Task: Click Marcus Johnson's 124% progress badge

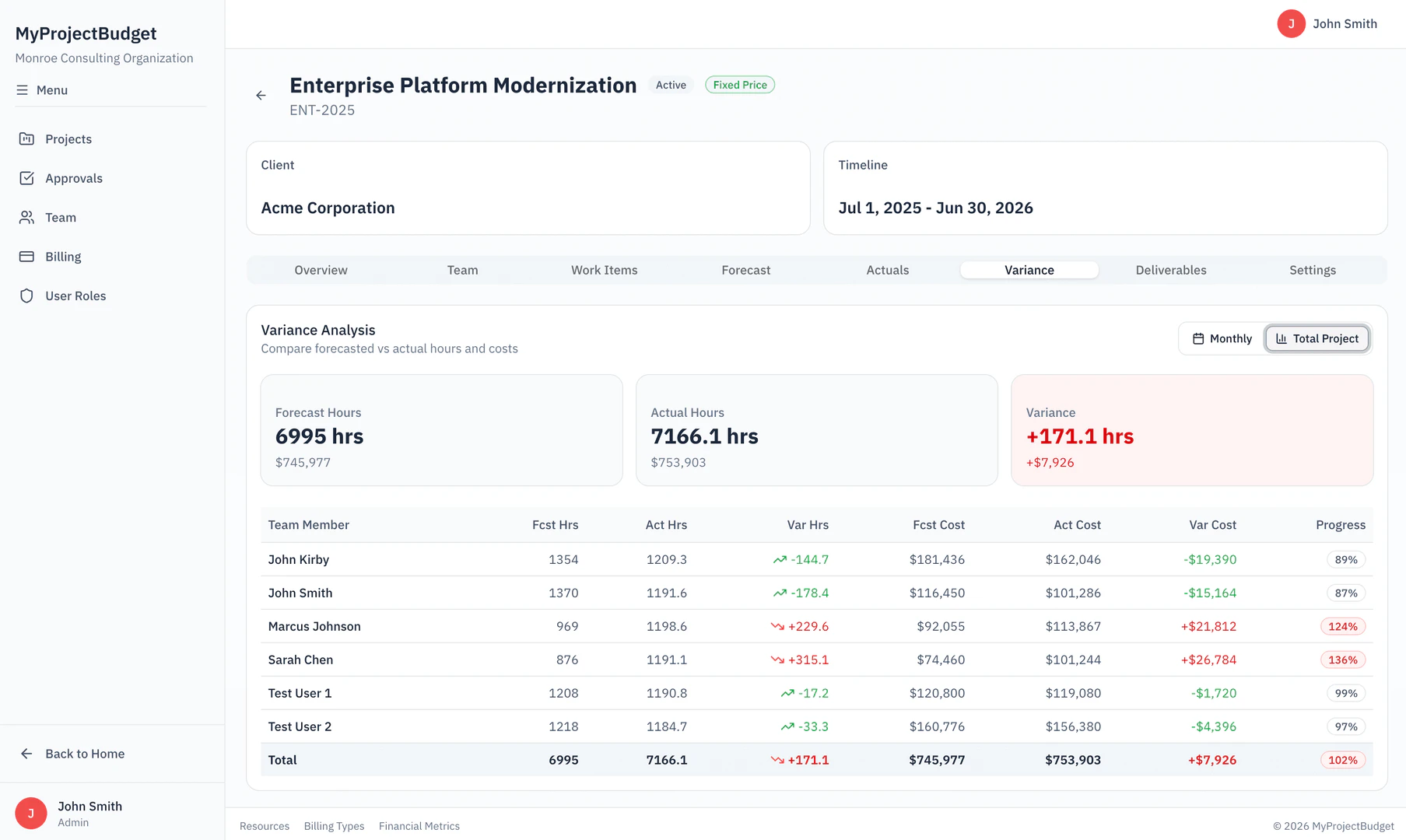Action: 1343,626
